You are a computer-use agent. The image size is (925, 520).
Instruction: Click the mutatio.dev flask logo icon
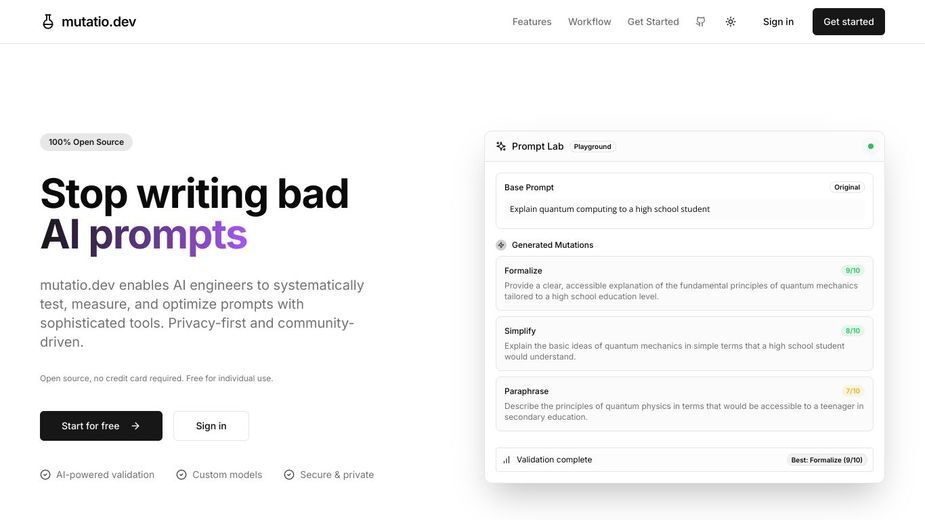[x=48, y=22]
